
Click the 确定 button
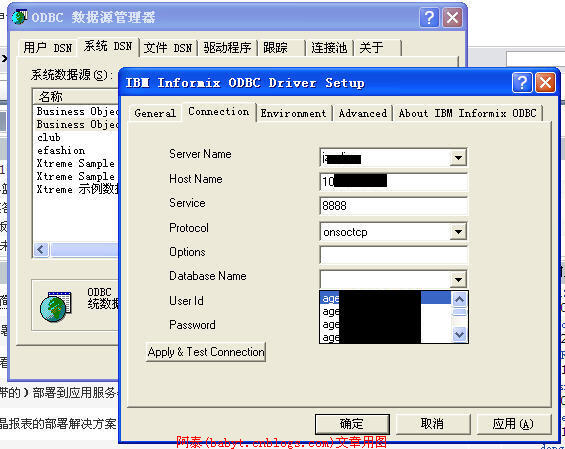[x=352, y=424]
